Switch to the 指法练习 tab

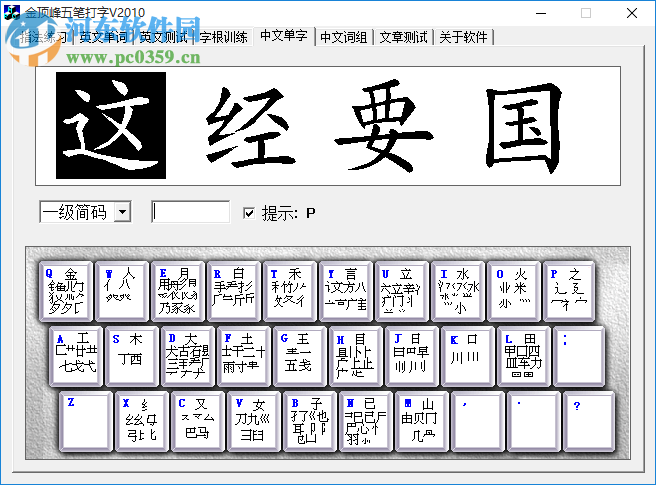click(43, 37)
